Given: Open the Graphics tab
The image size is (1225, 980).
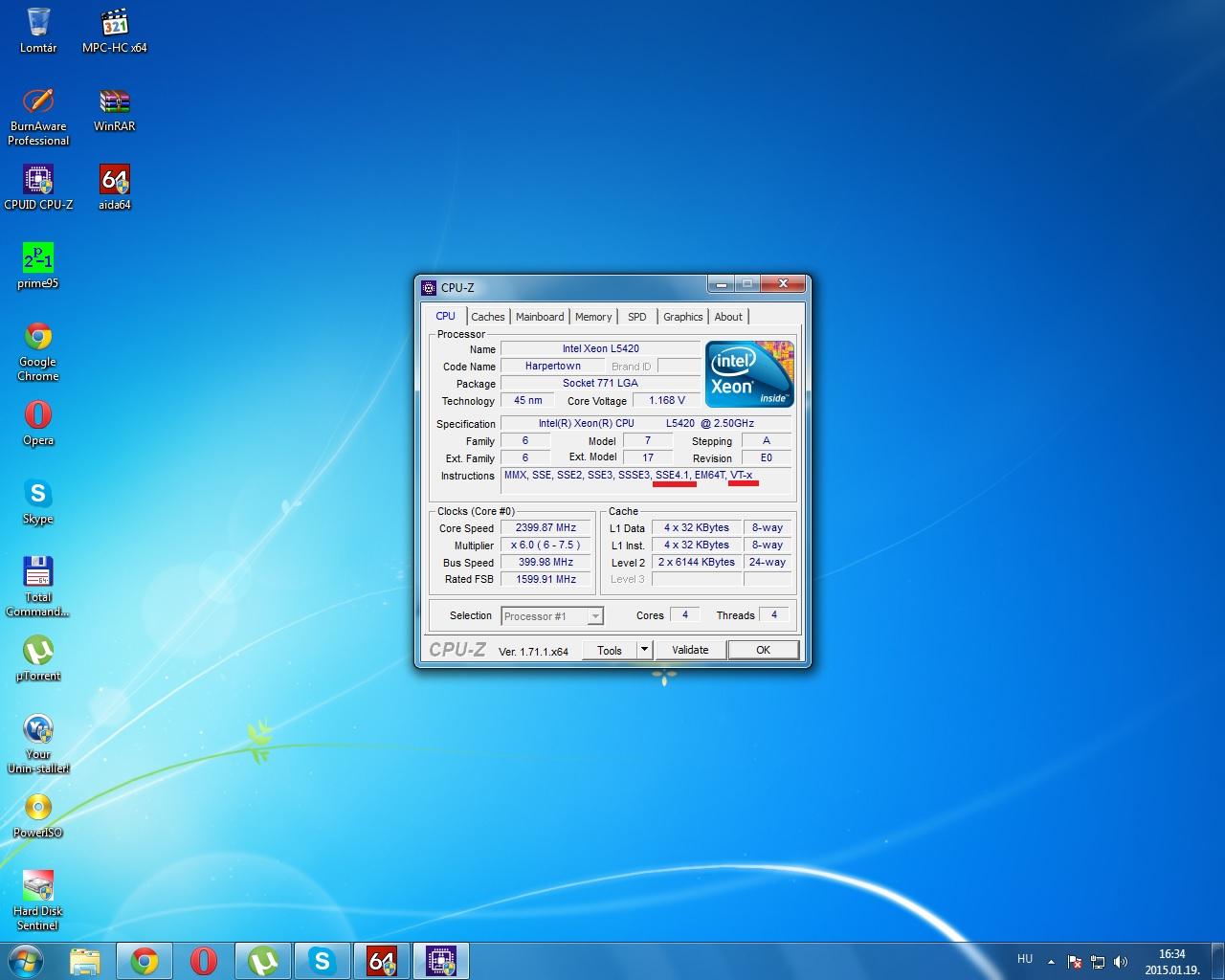Looking at the screenshot, I should click(683, 317).
